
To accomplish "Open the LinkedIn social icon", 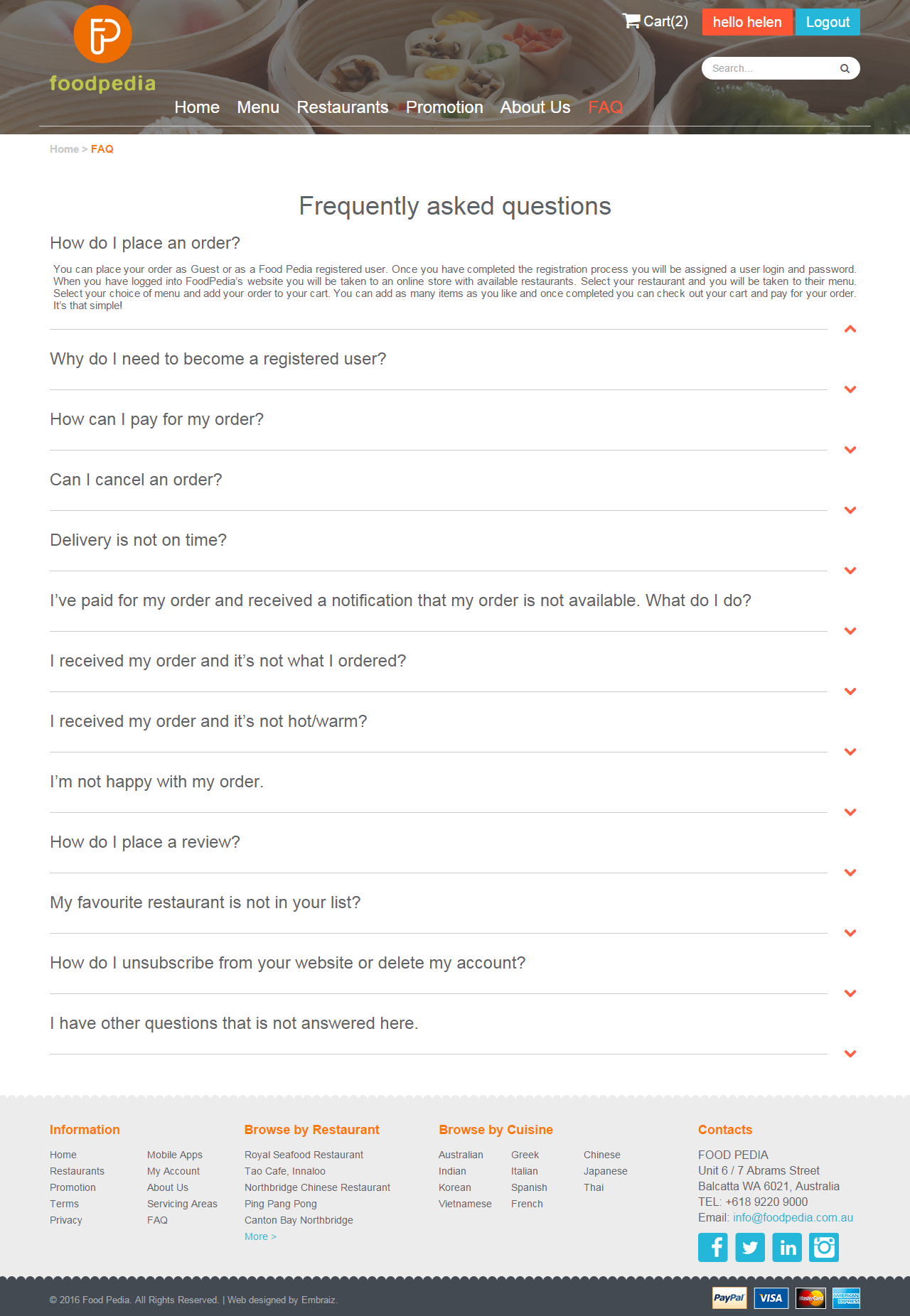I will point(787,1247).
